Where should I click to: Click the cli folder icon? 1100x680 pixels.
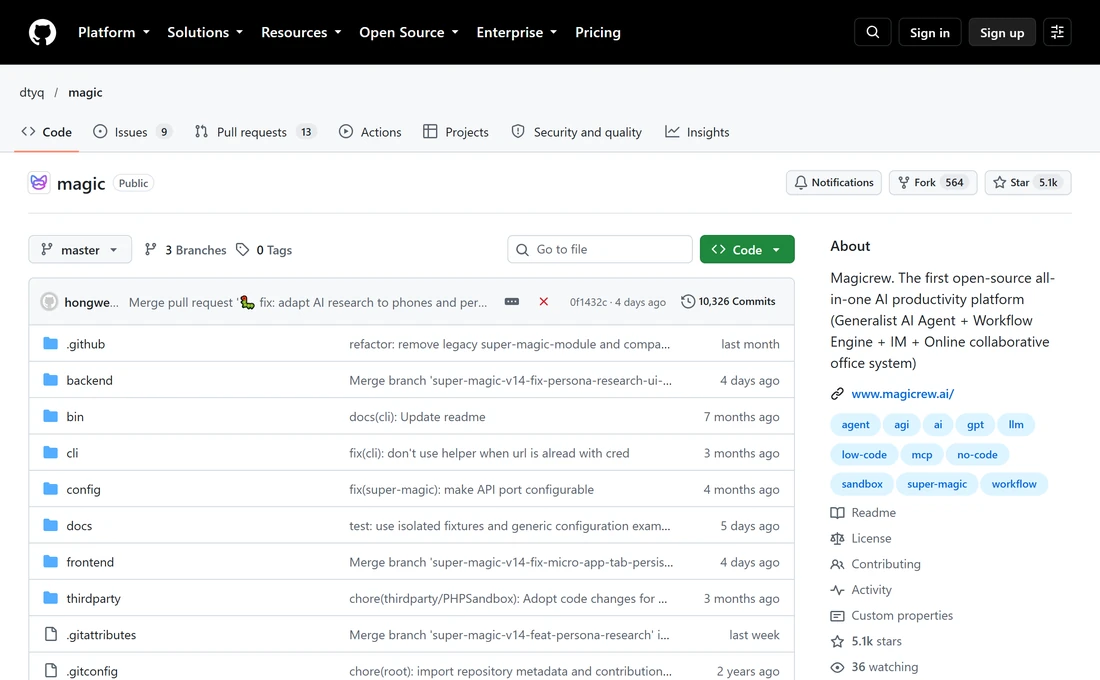51,453
